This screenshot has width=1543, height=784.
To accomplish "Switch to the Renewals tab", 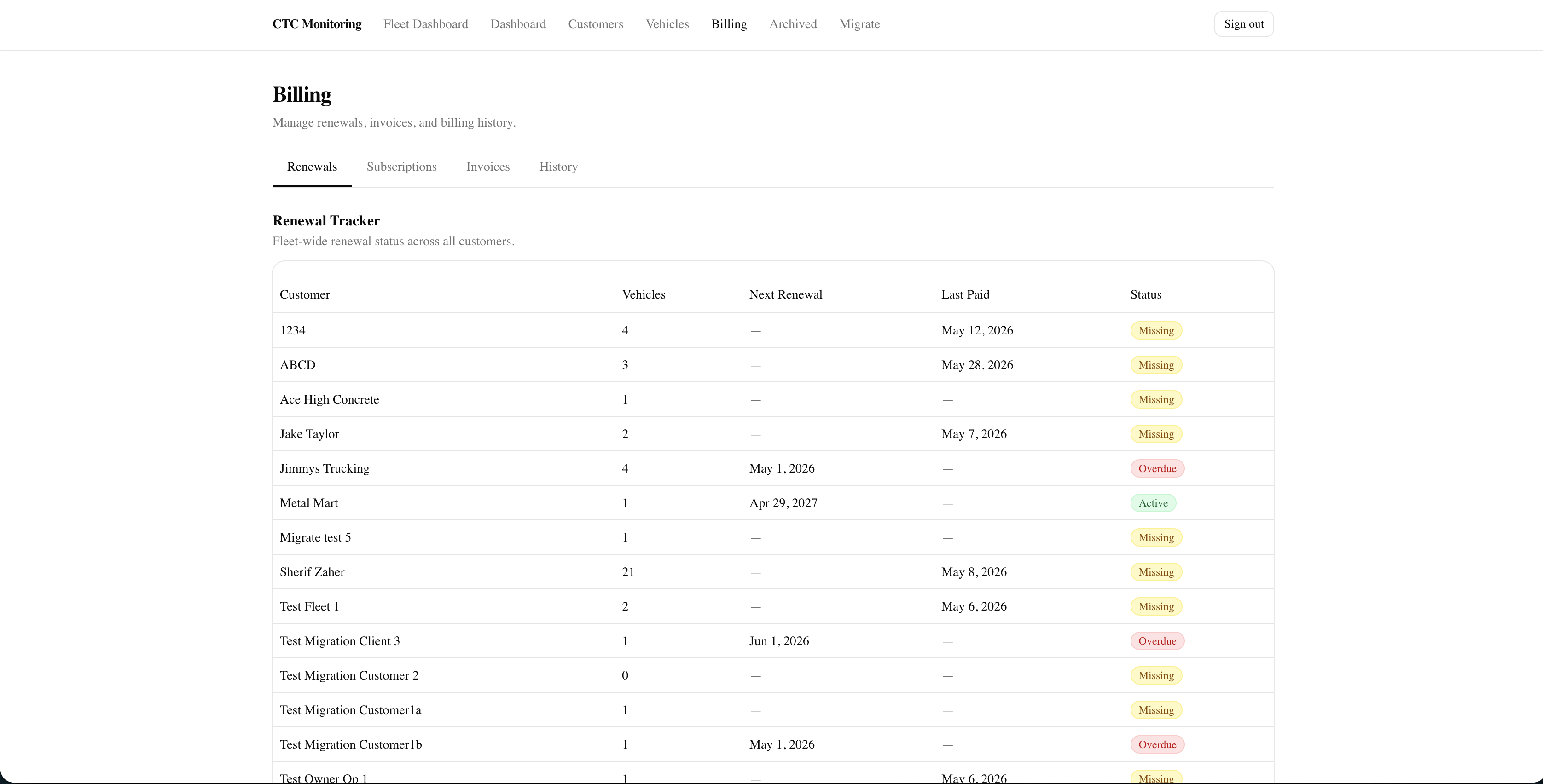I will 312,167.
